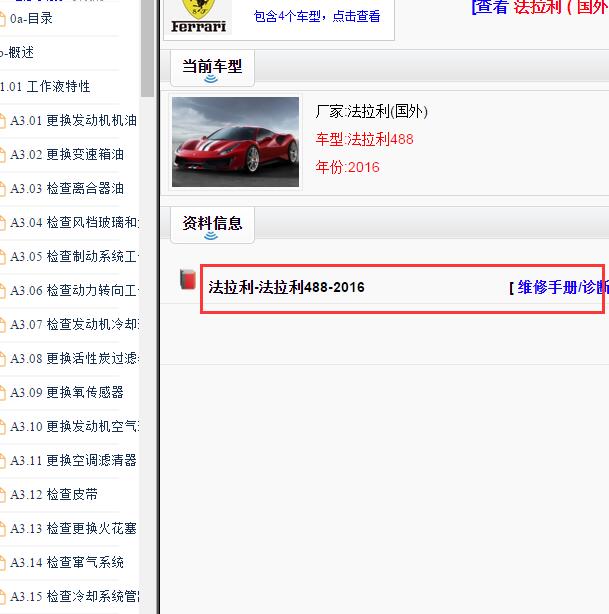
Task: Click file icon beside A3.12 entry
Action: pyautogui.click(x=2, y=495)
